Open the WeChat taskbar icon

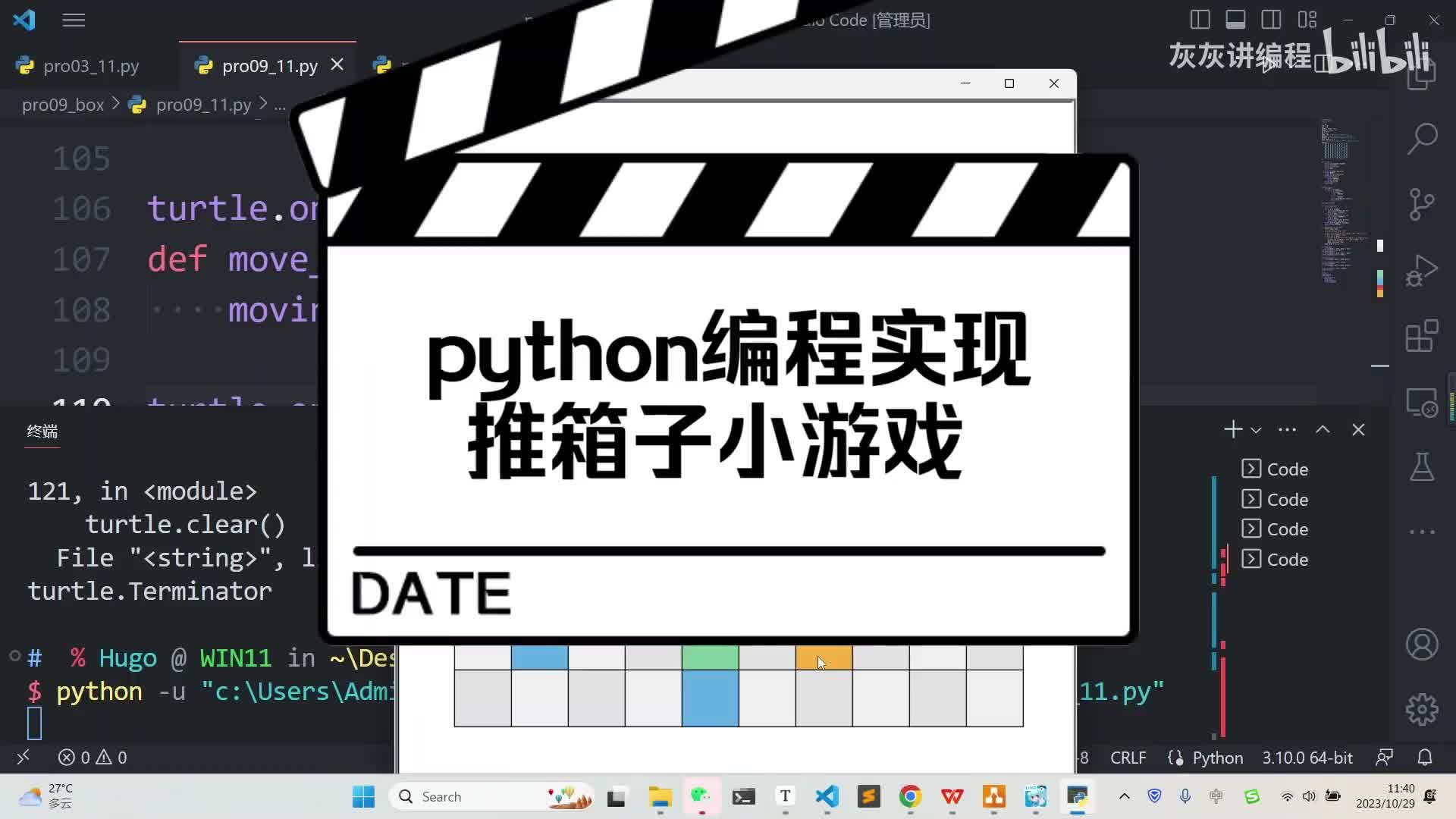pos(701,796)
